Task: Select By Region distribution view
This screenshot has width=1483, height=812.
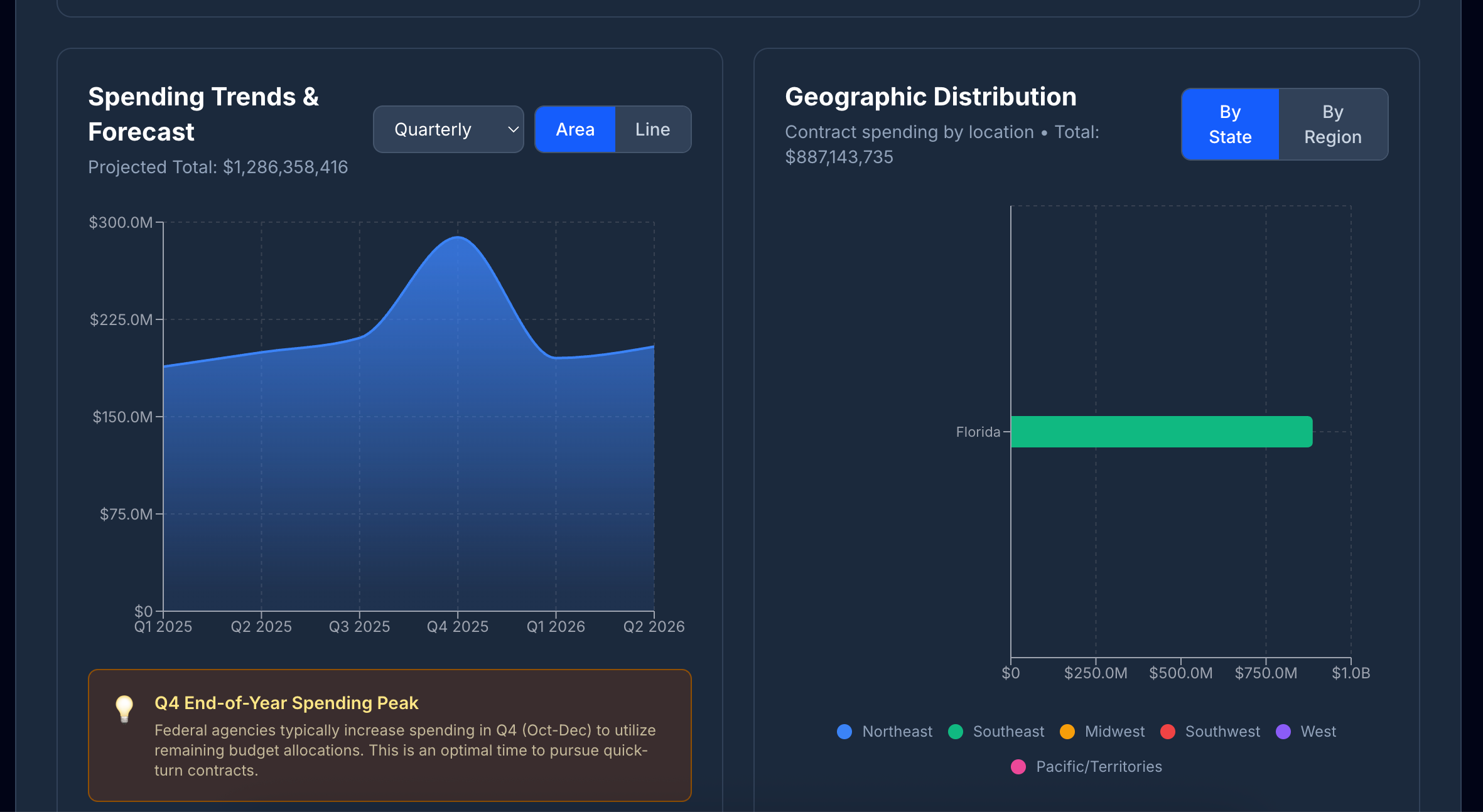Action: click(1332, 124)
